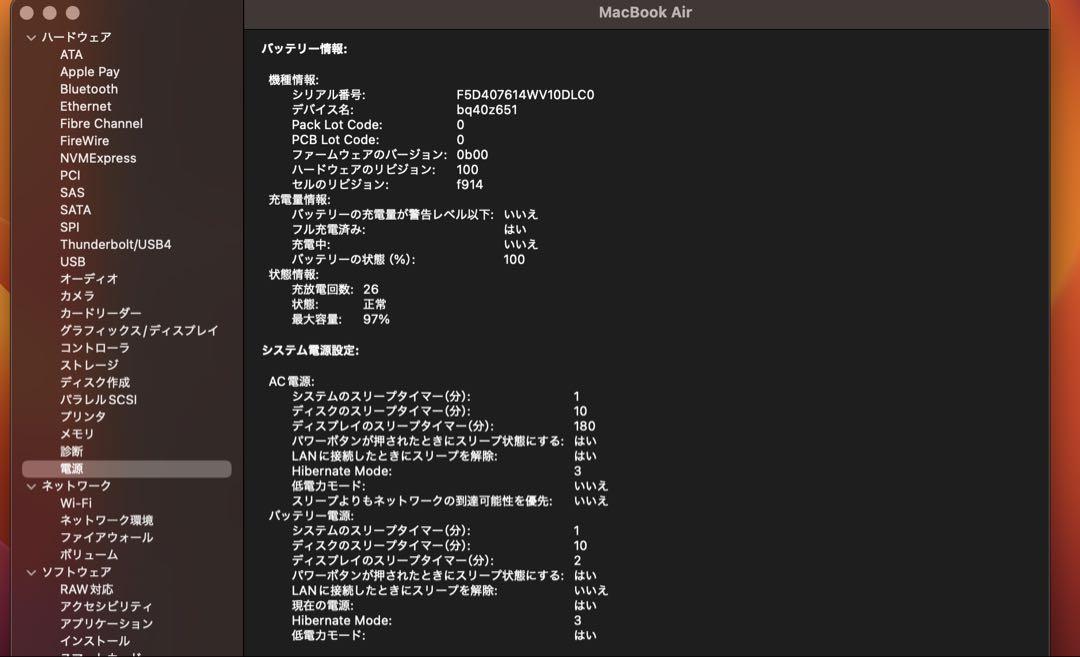Viewport: 1080px width, 657px height.
Task: Open ストレージ information
Action: pos(89,365)
